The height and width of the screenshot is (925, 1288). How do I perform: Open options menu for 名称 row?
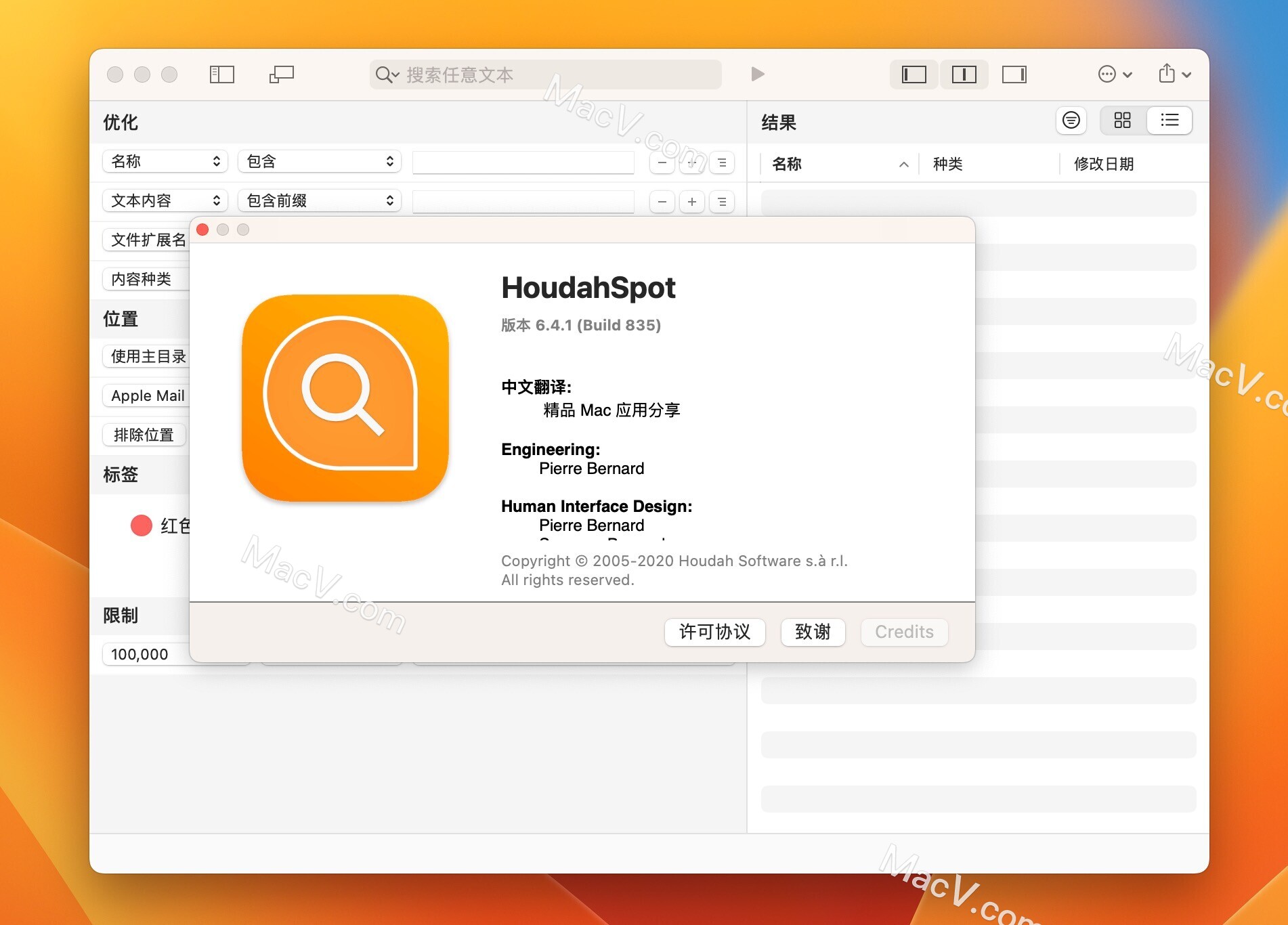click(722, 163)
